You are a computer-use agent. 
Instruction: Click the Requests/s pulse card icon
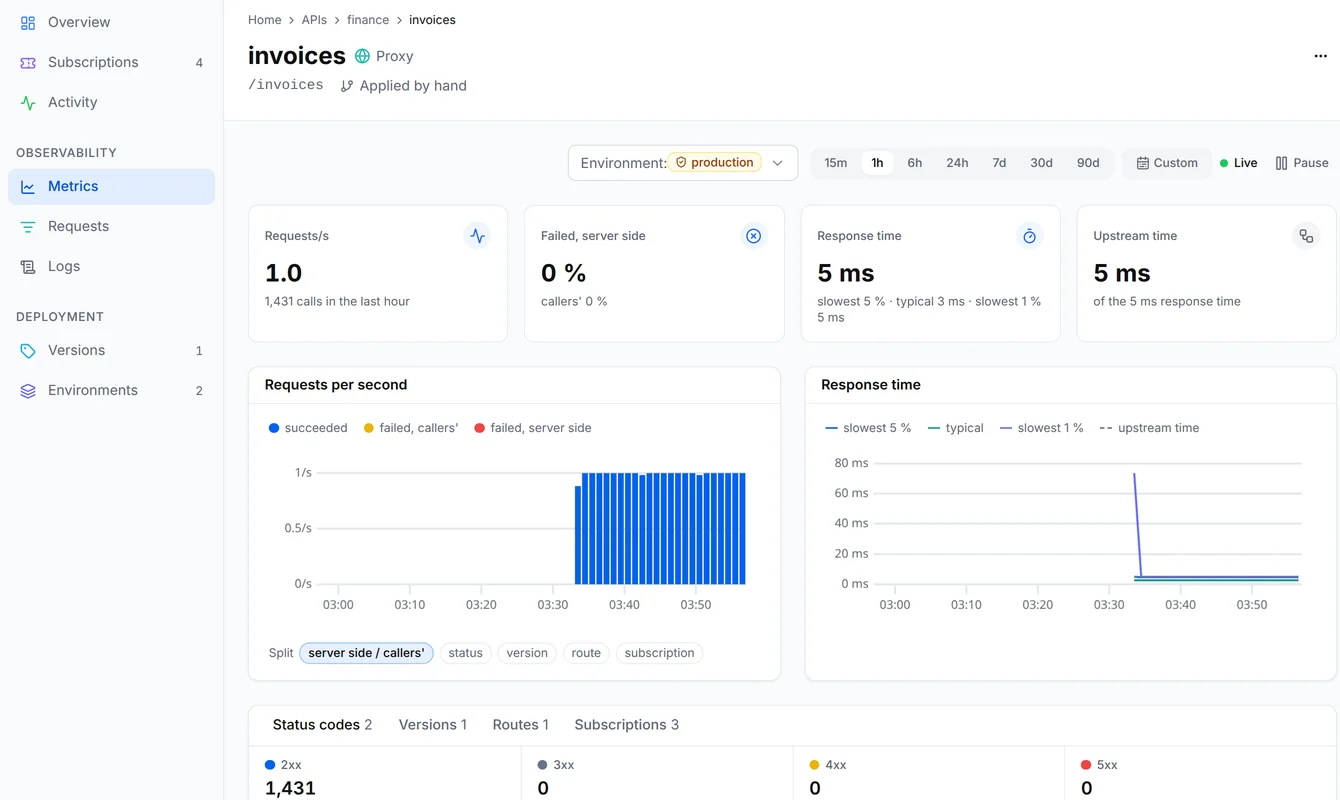coord(478,236)
